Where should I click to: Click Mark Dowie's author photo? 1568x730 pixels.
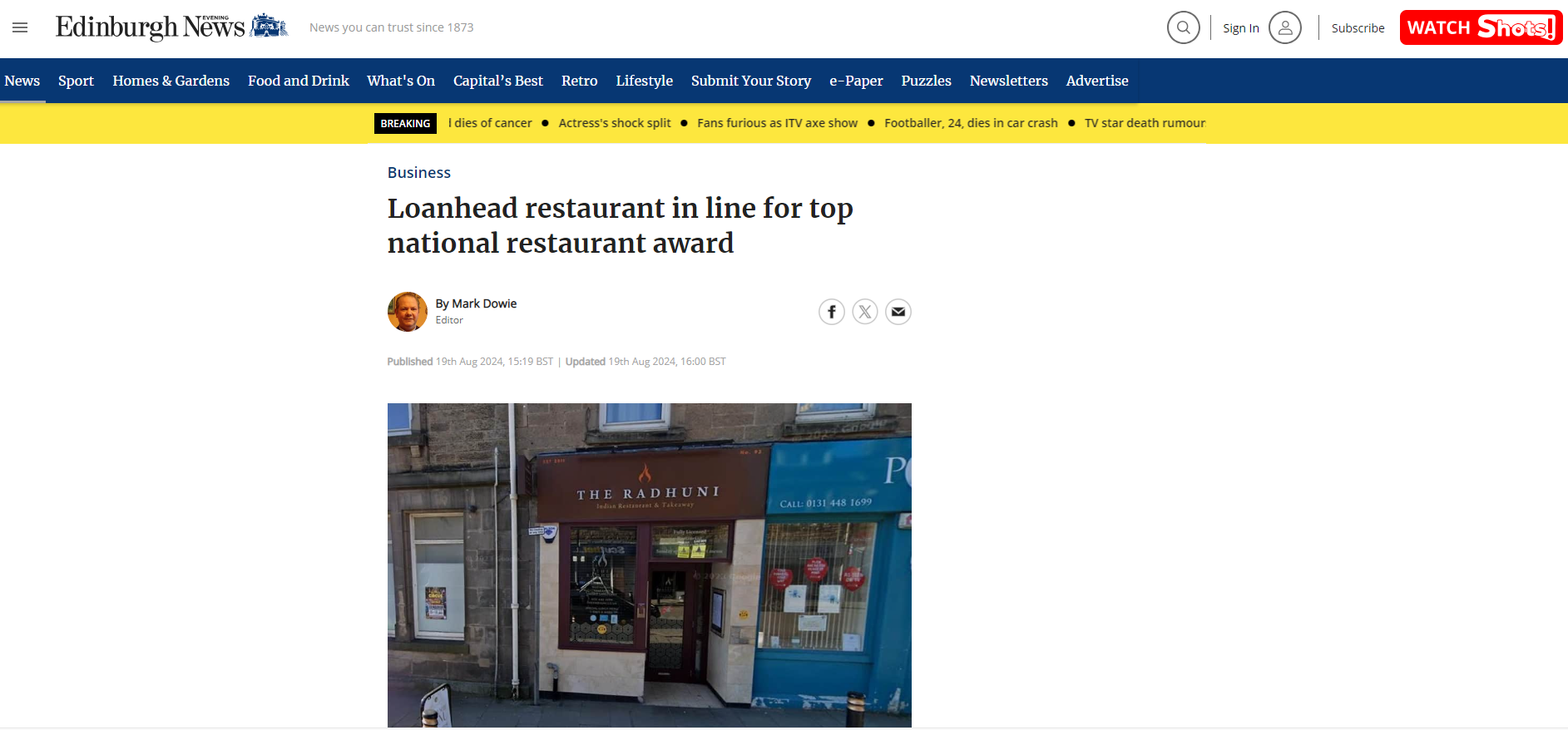[x=408, y=312]
